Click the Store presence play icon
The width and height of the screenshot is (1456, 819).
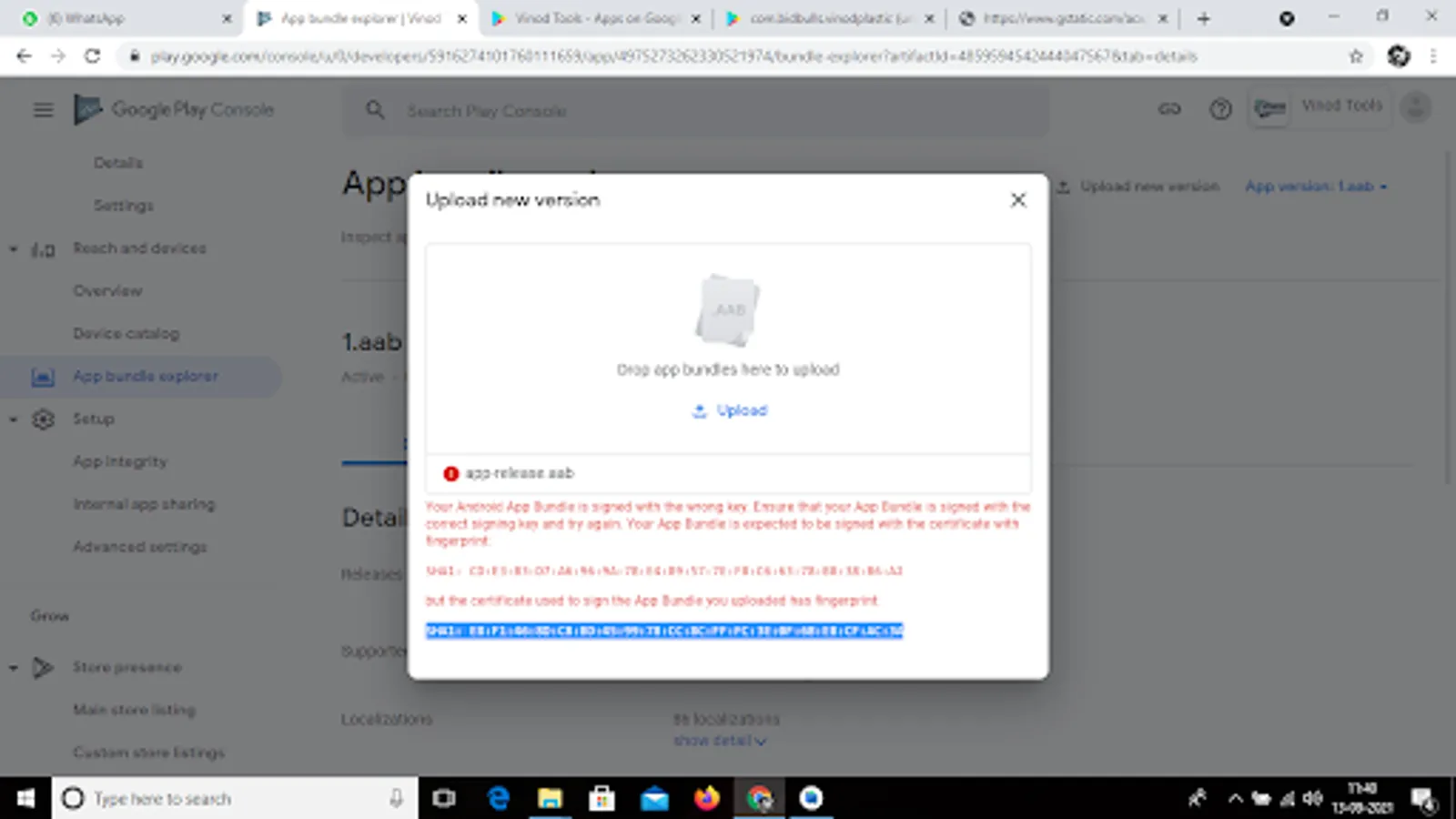[x=43, y=667]
